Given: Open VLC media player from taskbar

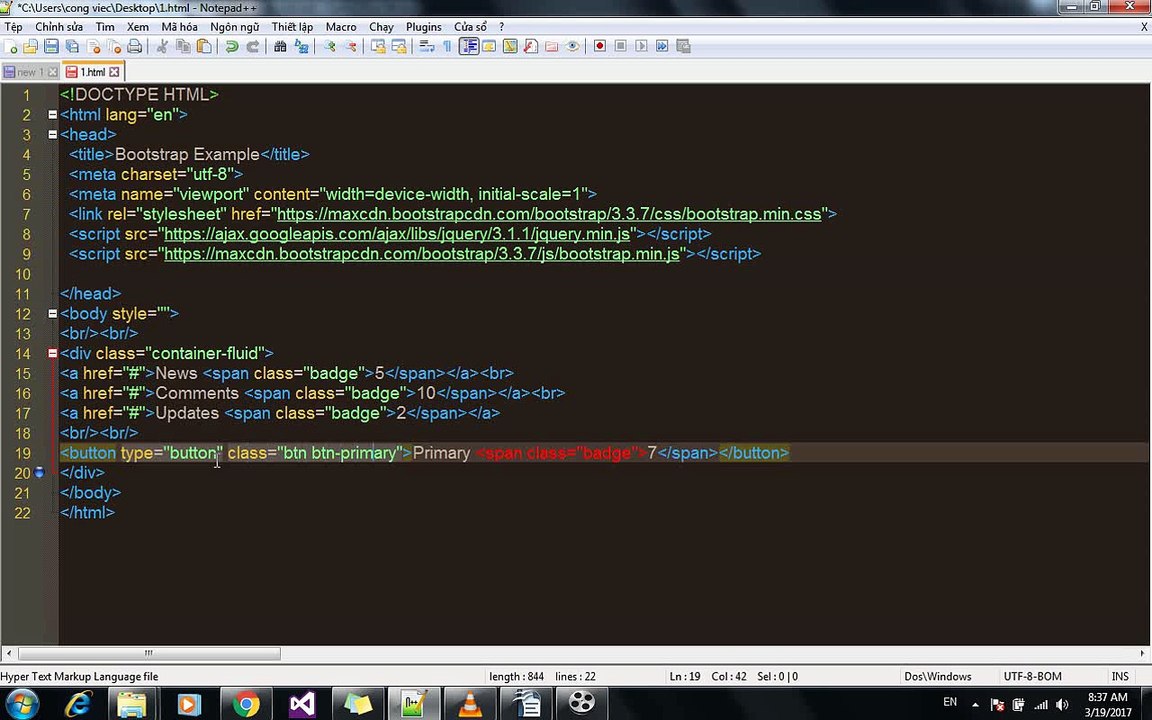Looking at the screenshot, I should 470,704.
